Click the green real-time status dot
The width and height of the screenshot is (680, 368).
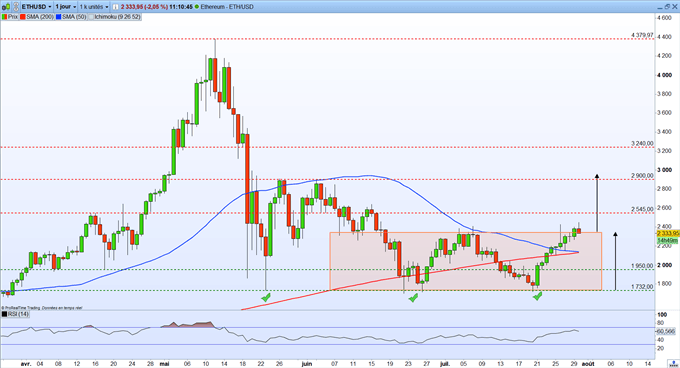(x=197, y=7)
